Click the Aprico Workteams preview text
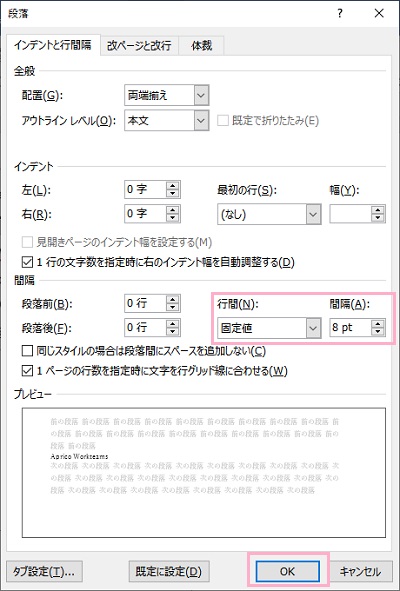Screen dimensions: 400x591 tap(79, 456)
